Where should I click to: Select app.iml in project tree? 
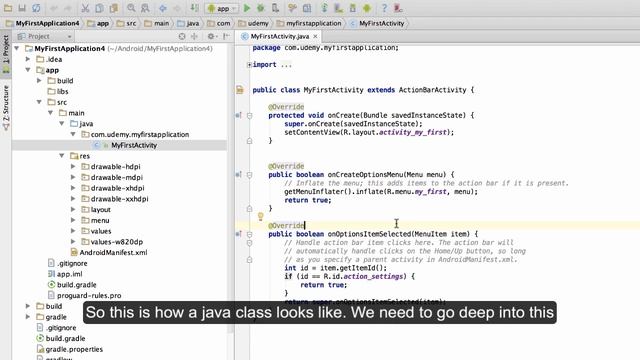64,274
